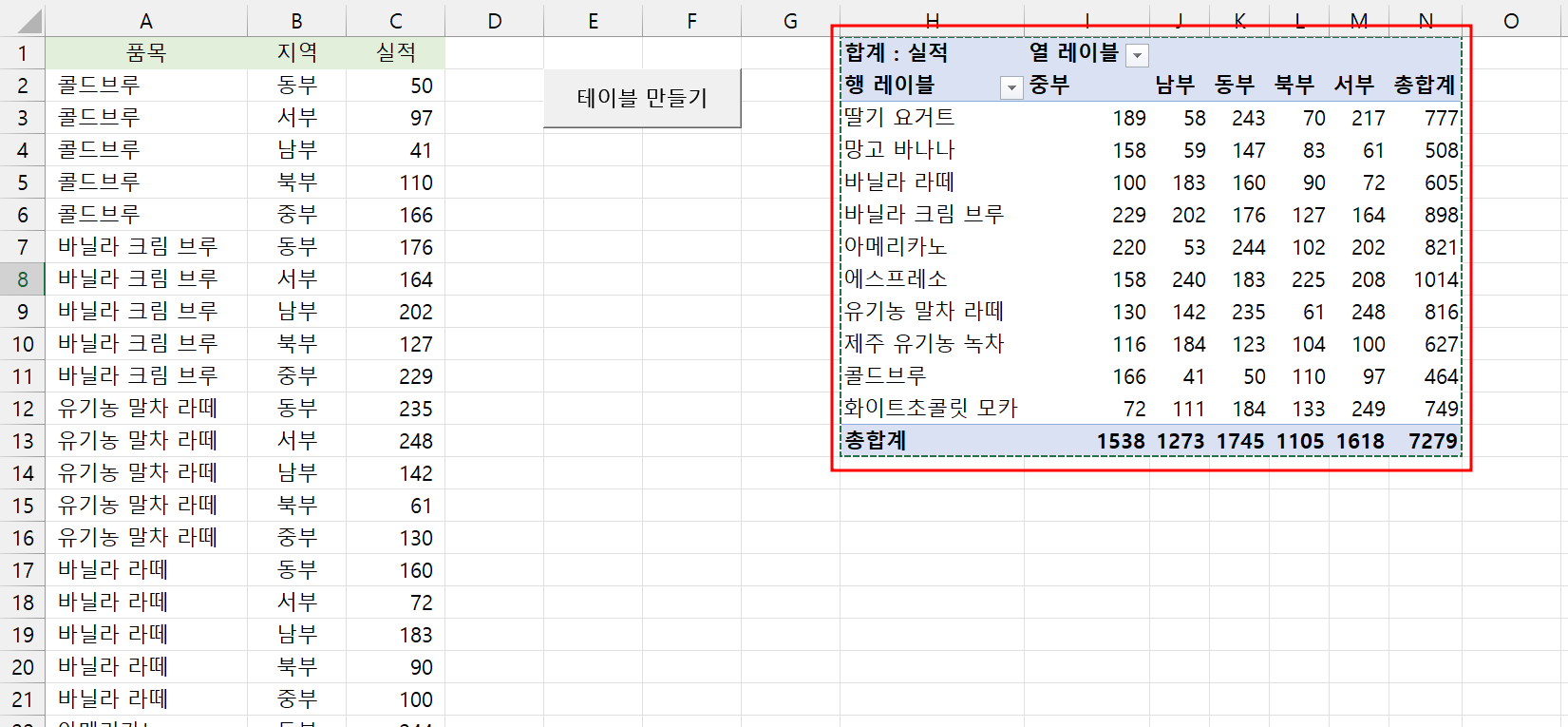Click the 딸기 요거트 pivot row label

[x=899, y=118]
